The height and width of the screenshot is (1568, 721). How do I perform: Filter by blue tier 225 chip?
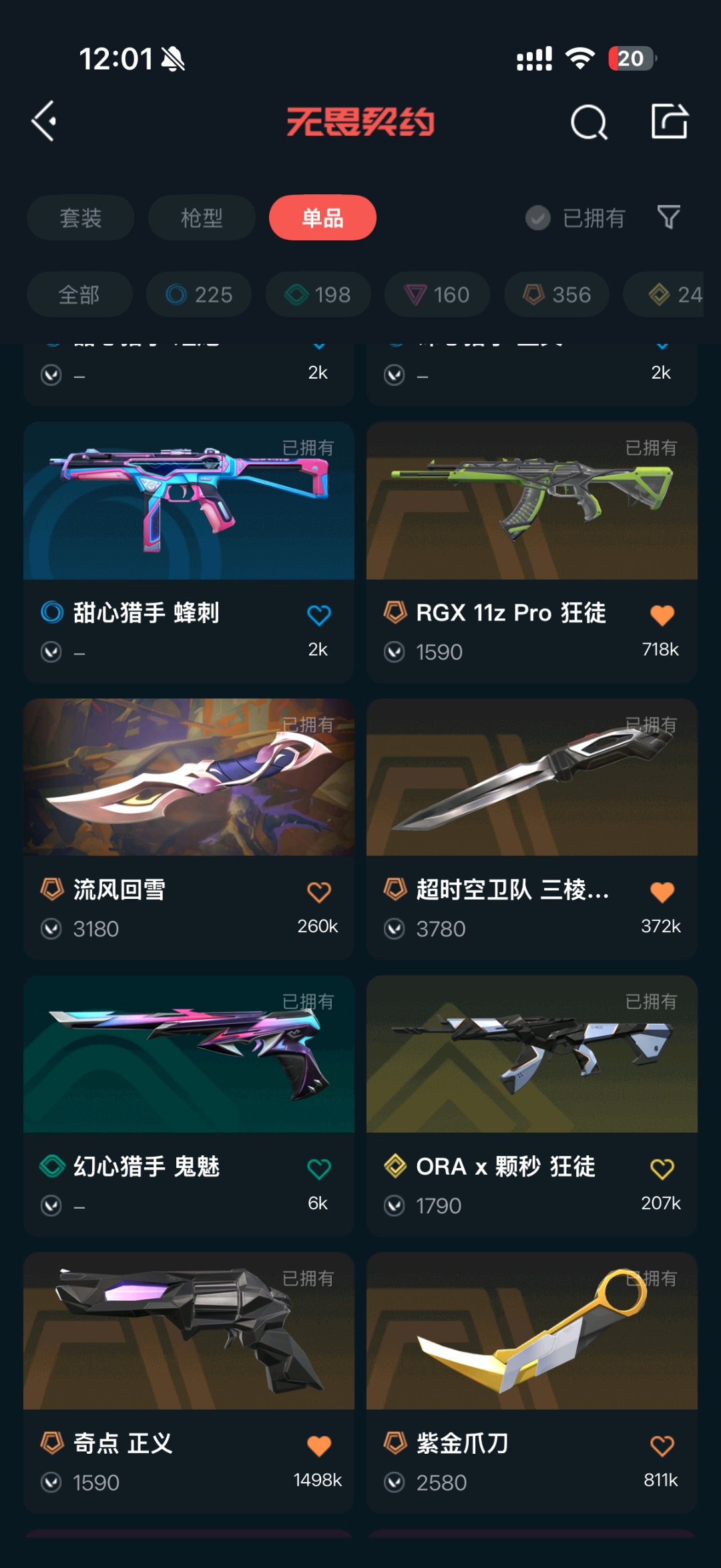click(199, 295)
